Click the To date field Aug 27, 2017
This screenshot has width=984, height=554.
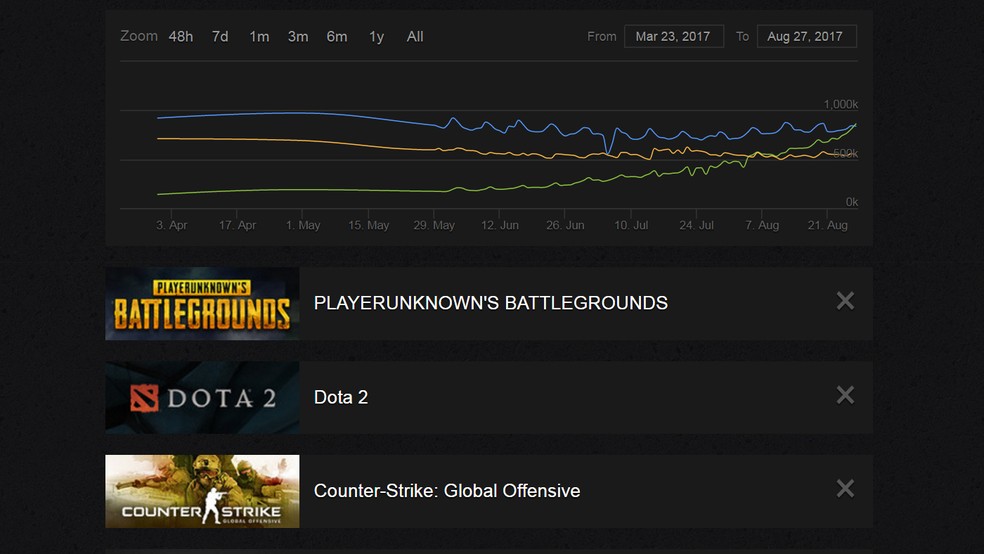[x=806, y=36]
